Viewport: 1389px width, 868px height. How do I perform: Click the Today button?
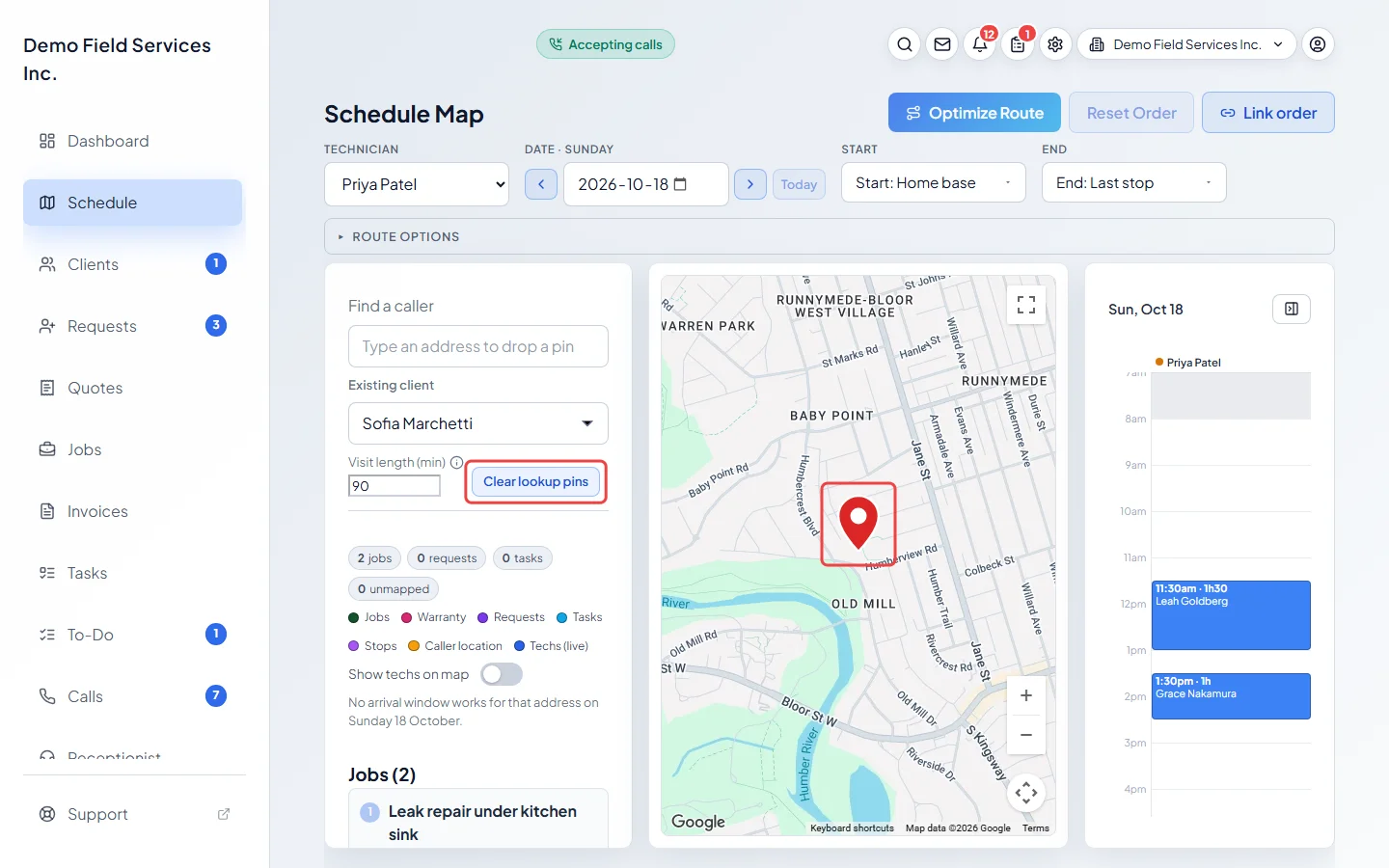[x=799, y=184]
